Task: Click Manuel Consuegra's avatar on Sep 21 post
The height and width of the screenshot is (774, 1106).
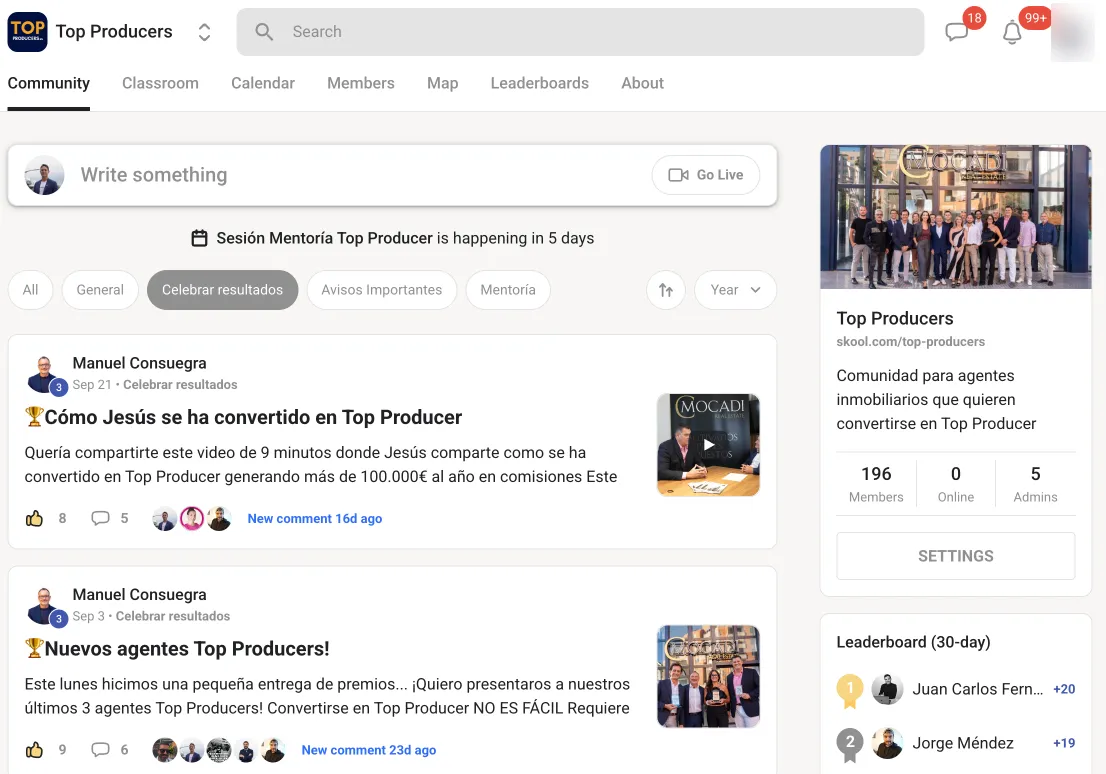Action: [x=44, y=375]
